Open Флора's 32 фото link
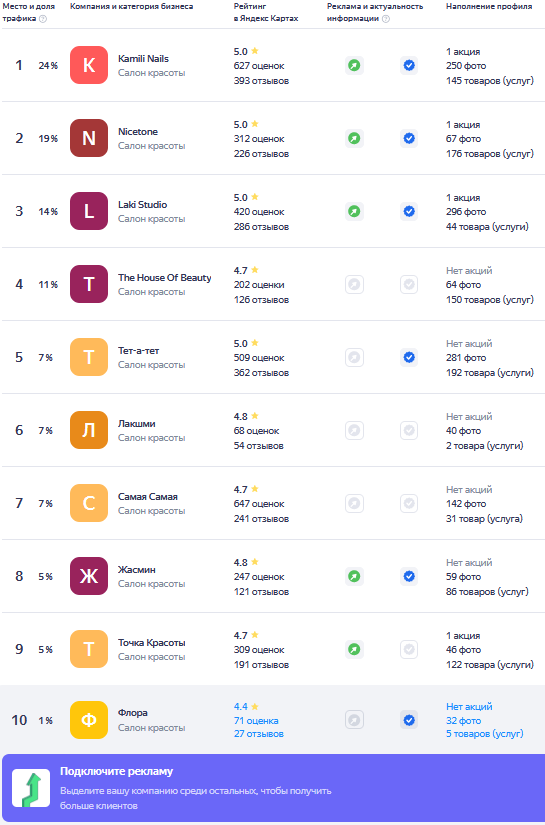The width and height of the screenshot is (545, 825). 463,721
